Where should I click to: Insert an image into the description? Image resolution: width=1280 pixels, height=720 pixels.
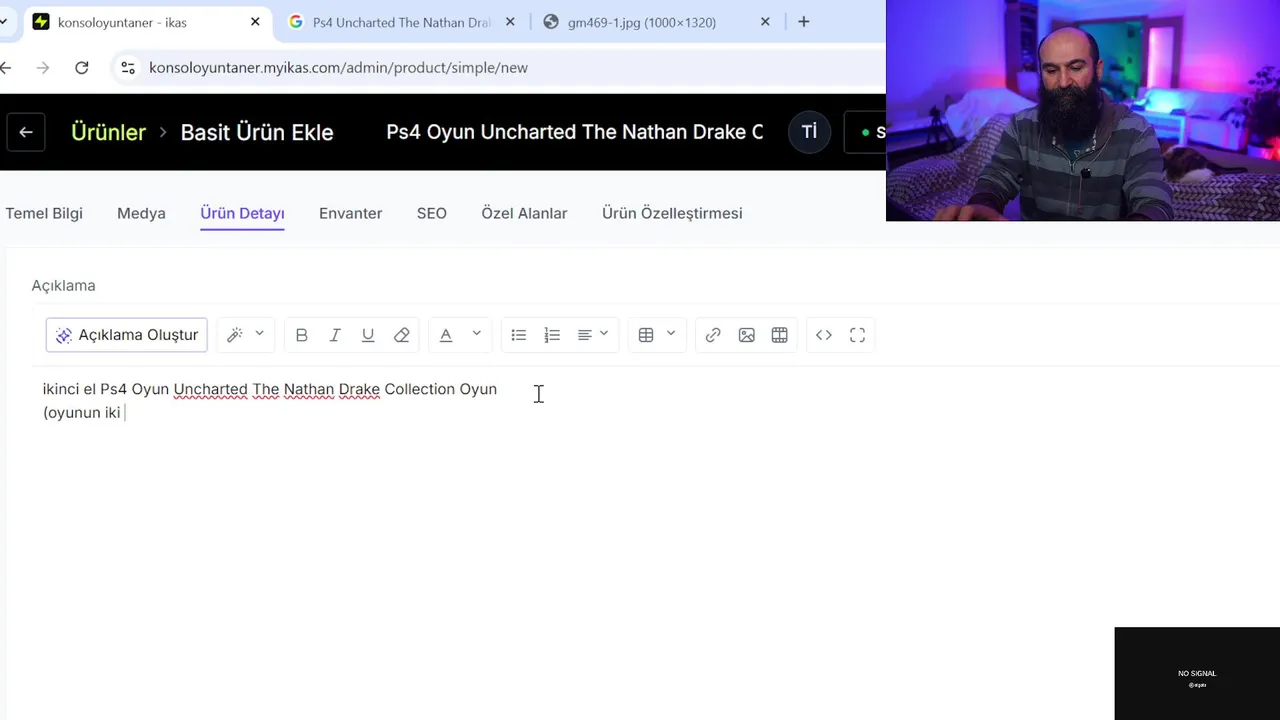(x=746, y=335)
